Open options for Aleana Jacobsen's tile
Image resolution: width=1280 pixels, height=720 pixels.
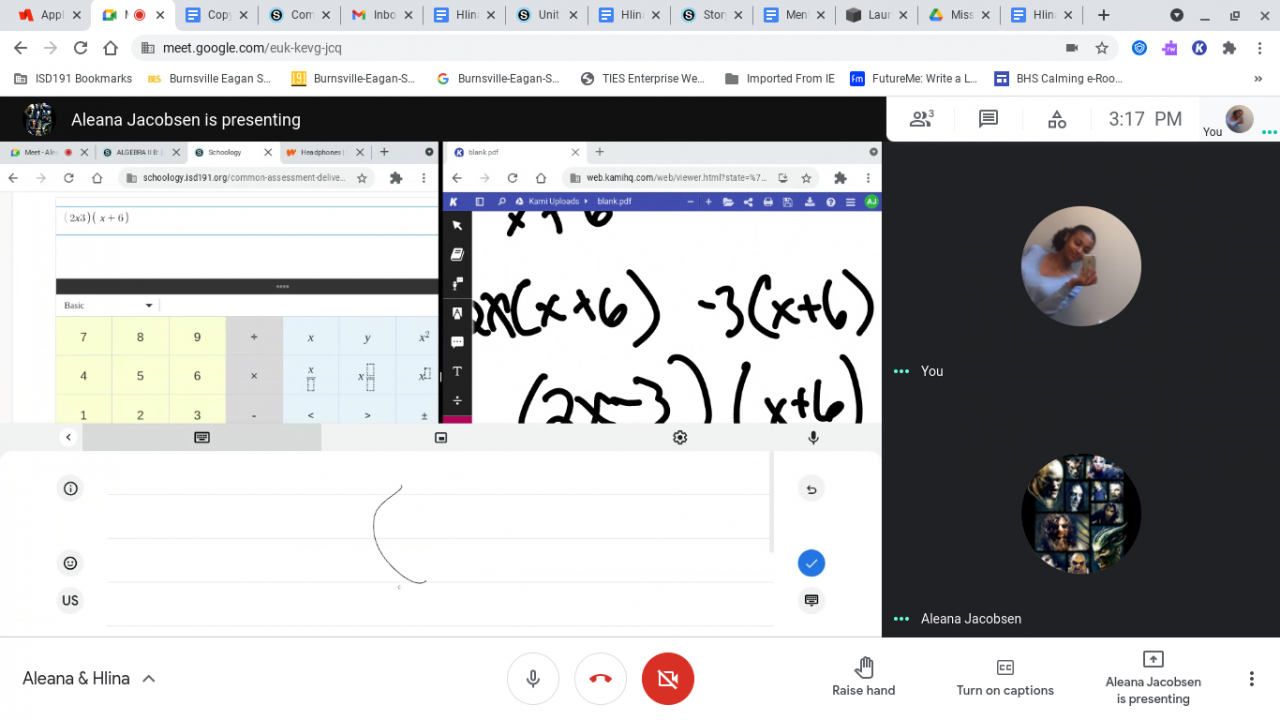tap(901, 619)
